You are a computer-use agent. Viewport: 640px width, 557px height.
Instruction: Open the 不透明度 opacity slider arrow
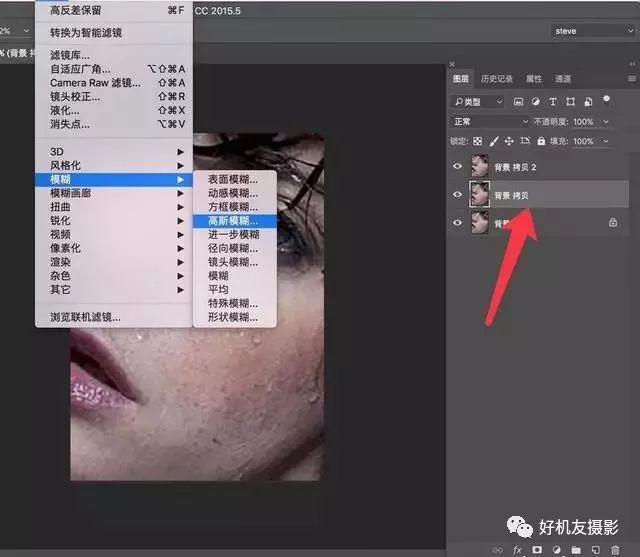[606, 122]
